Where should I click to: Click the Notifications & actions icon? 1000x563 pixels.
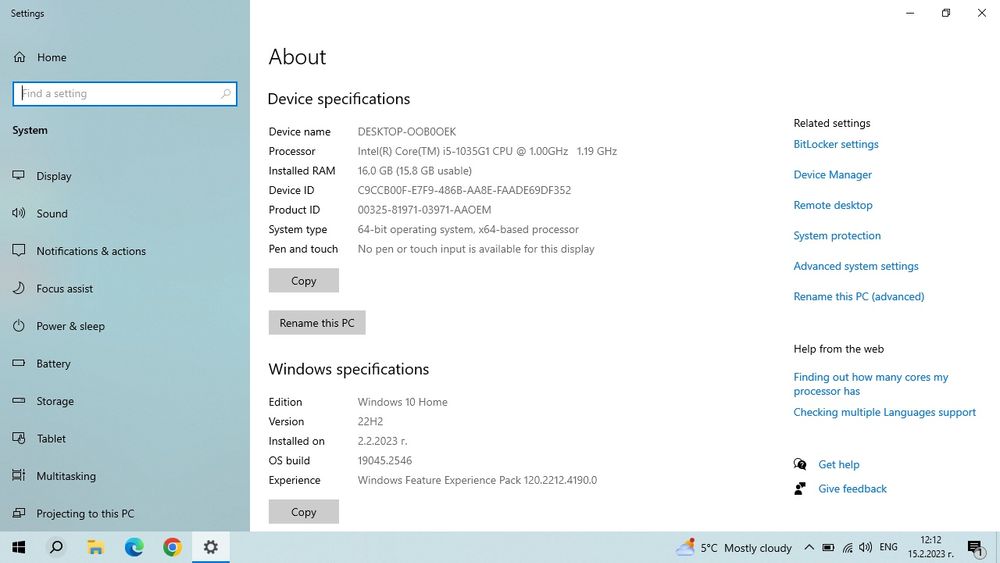click(x=18, y=251)
